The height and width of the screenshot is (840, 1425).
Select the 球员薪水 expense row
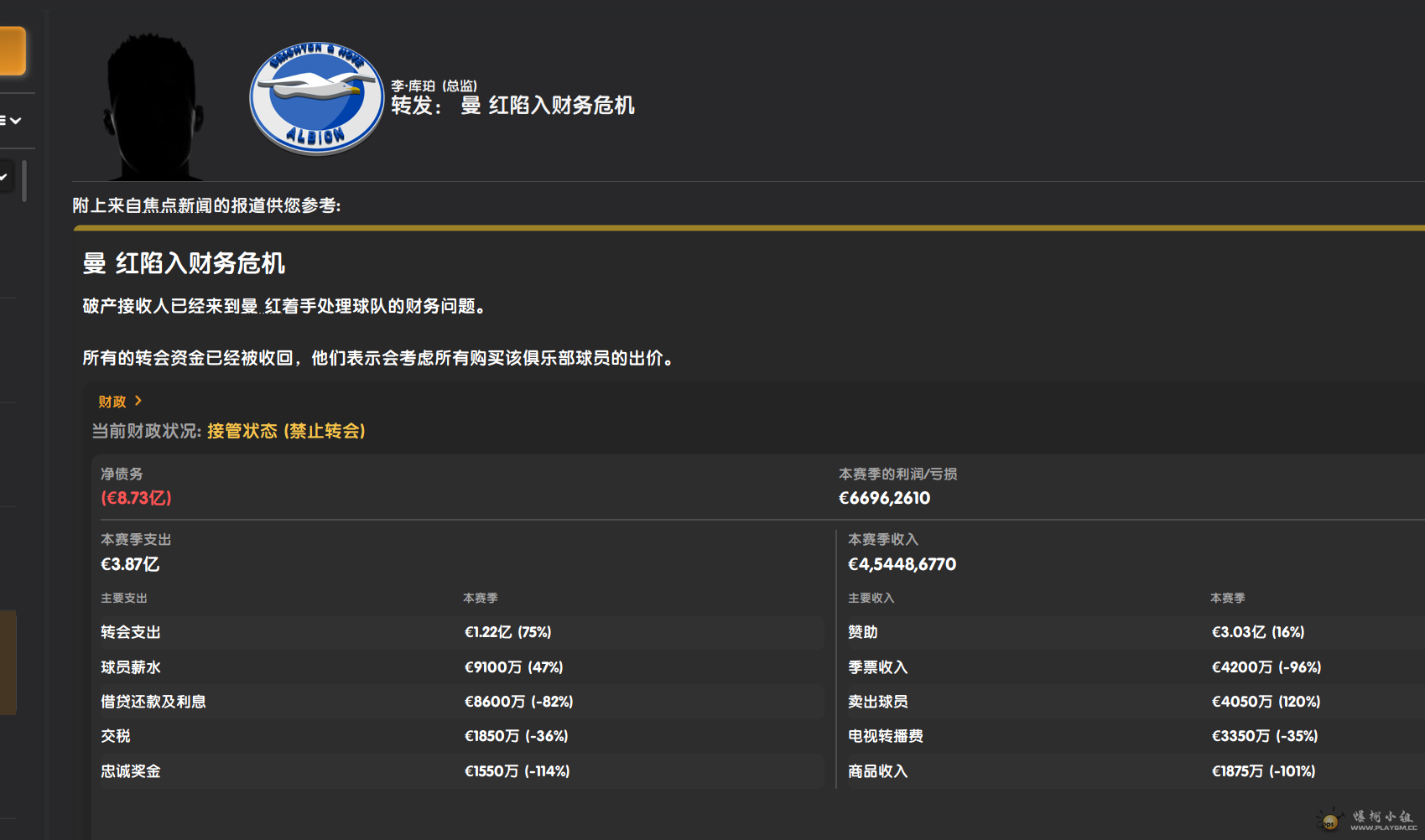pyautogui.click(x=460, y=667)
